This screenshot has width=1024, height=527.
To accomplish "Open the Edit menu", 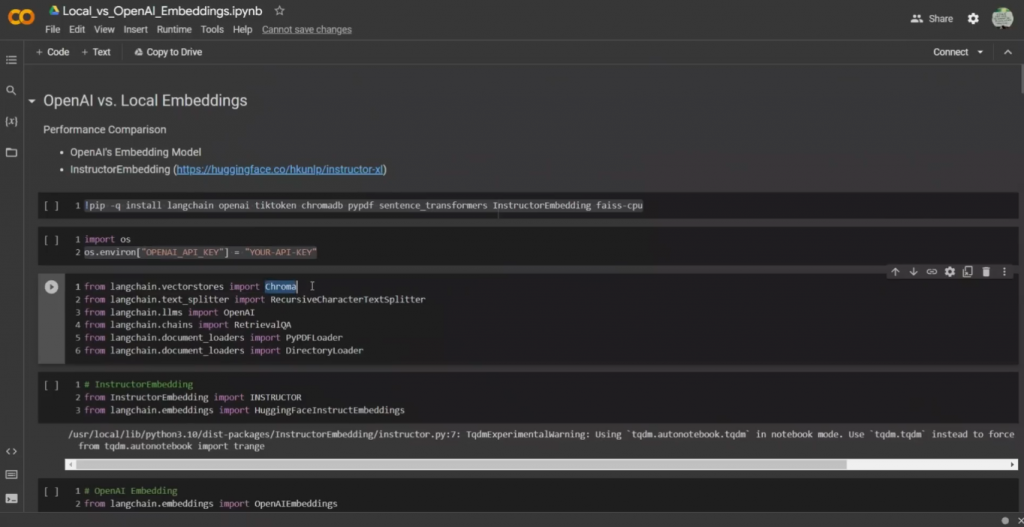I will tap(77, 29).
